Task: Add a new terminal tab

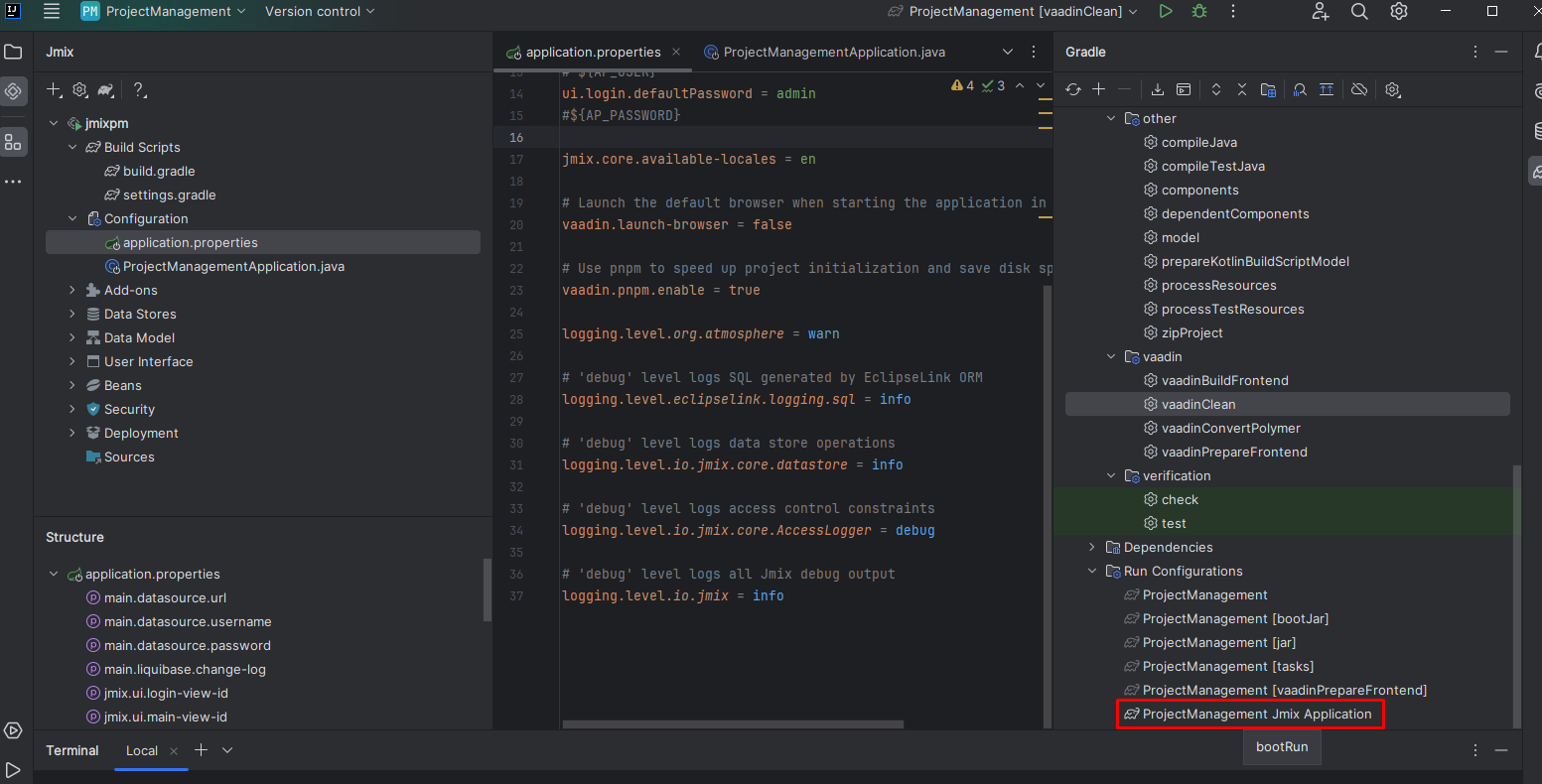Action: click(201, 750)
